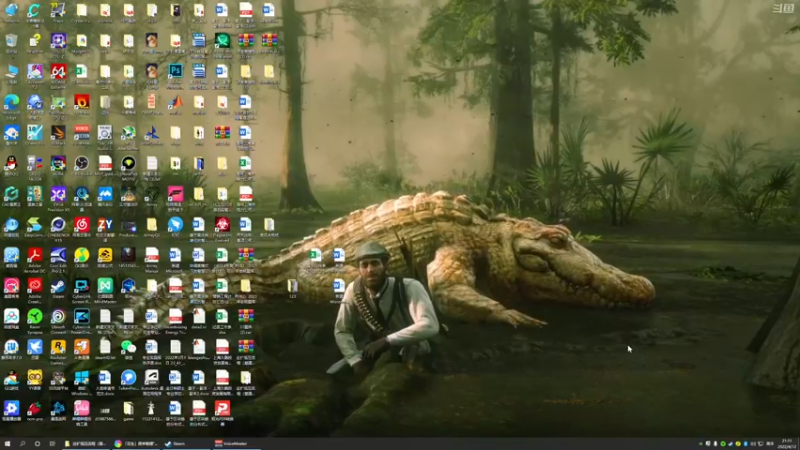Select the OBS Studio shortcut
The width and height of the screenshot is (800, 450).
tap(82, 167)
